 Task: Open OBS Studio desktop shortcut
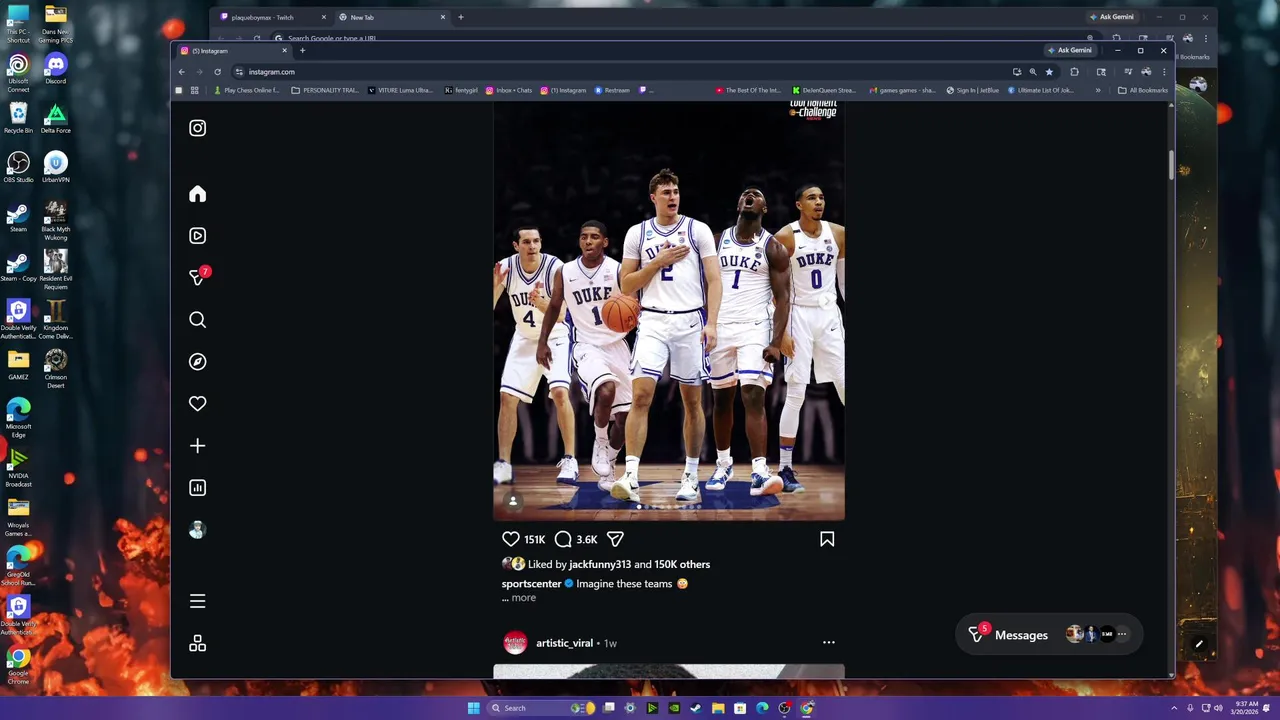coord(18,167)
